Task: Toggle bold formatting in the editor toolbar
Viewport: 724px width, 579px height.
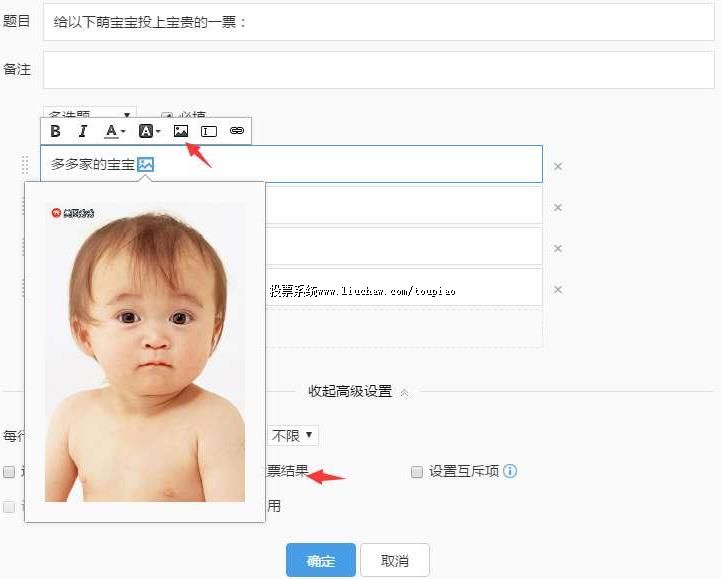Action: (x=55, y=131)
